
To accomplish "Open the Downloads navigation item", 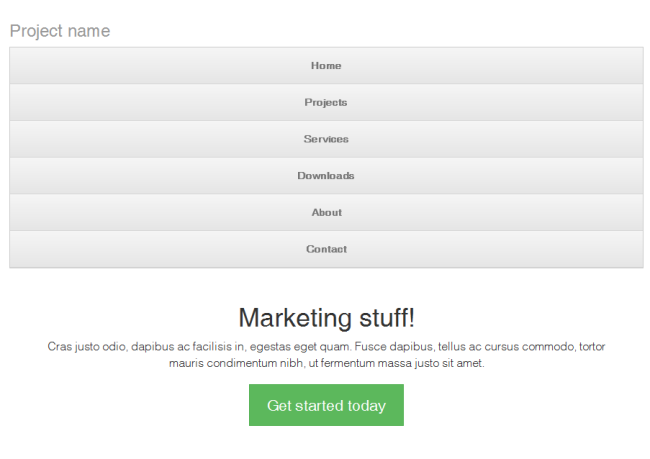I will (326, 176).
